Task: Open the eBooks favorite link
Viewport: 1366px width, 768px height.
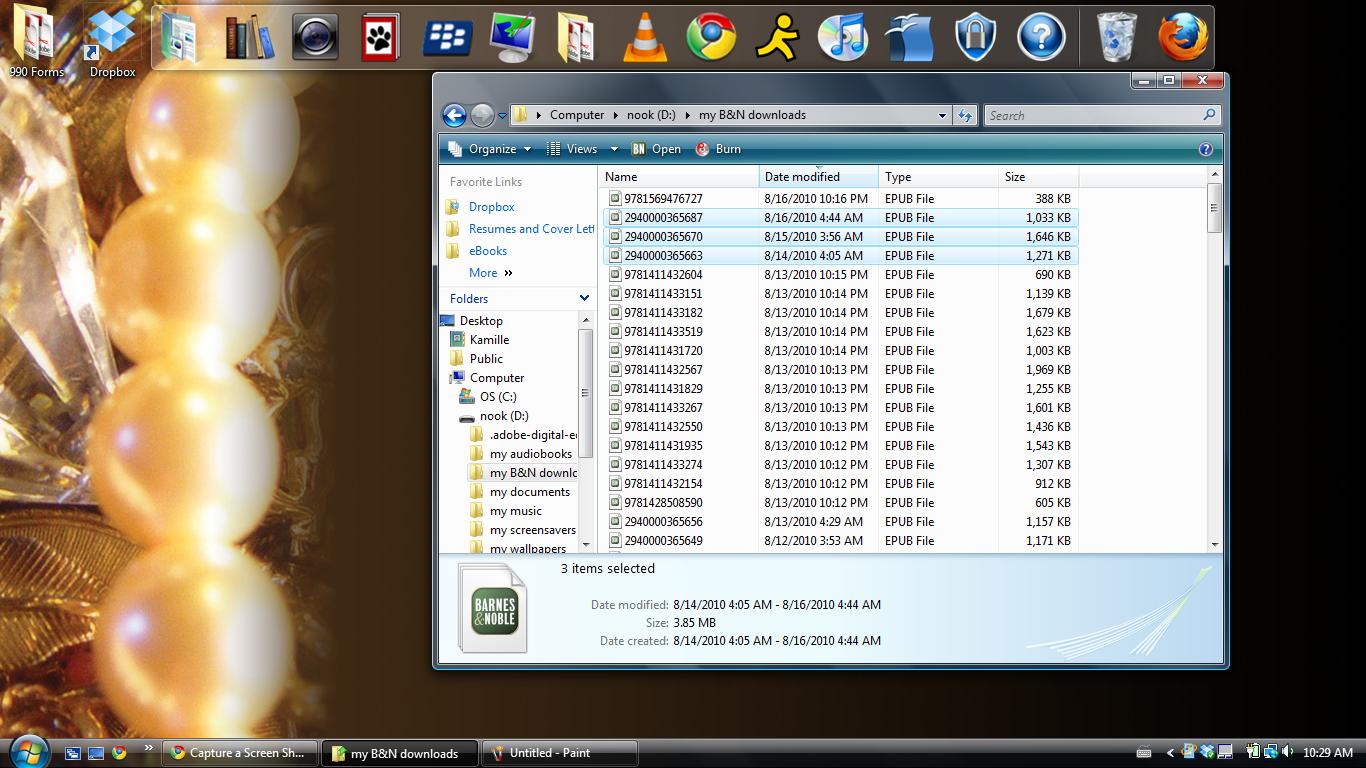Action: 487,251
